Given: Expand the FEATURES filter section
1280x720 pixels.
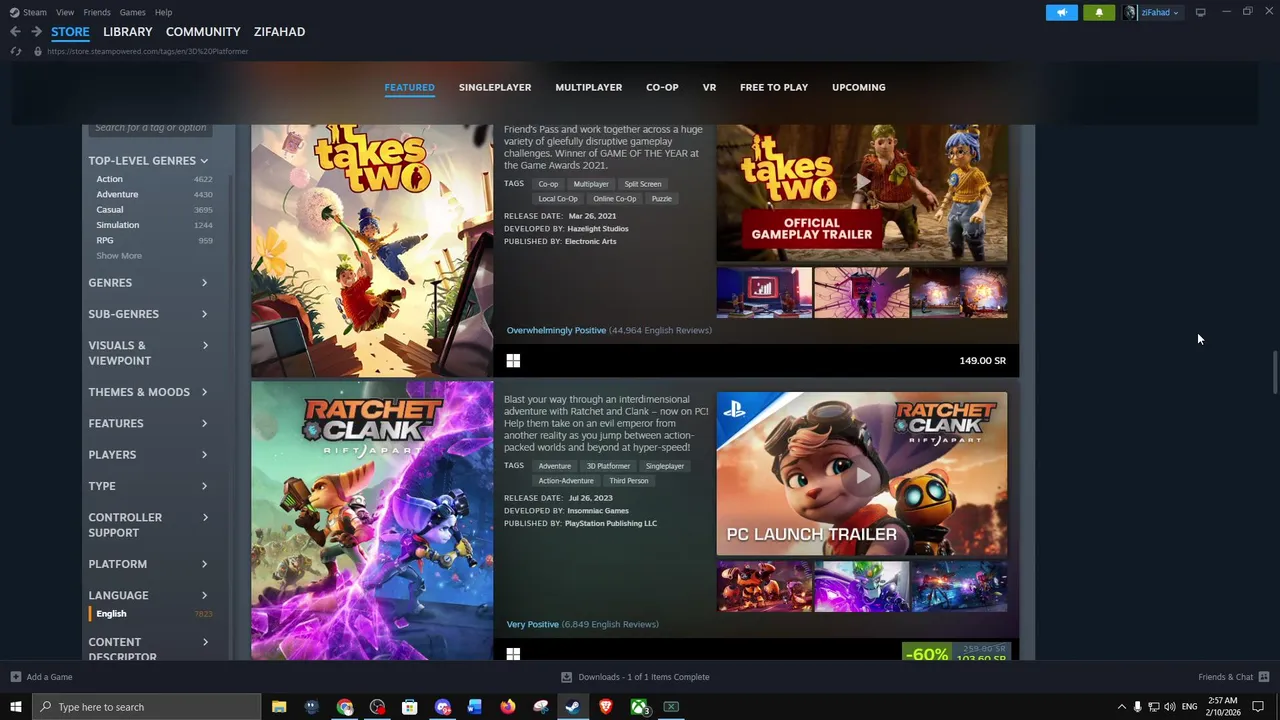Looking at the screenshot, I should 148,423.
